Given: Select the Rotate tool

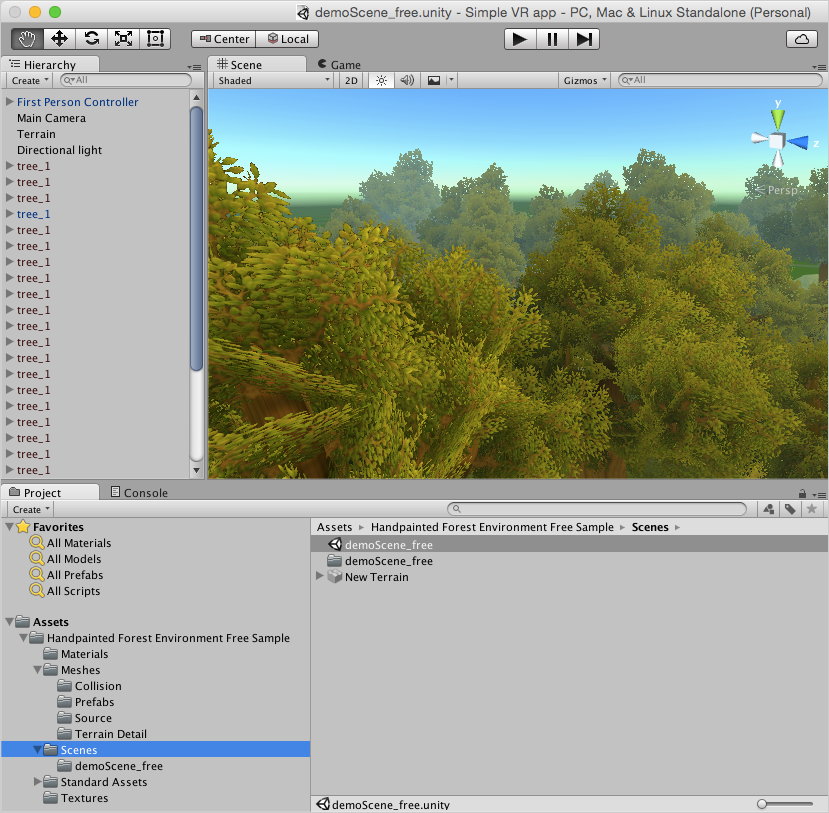Looking at the screenshot, I should click(x=91, y=39).
